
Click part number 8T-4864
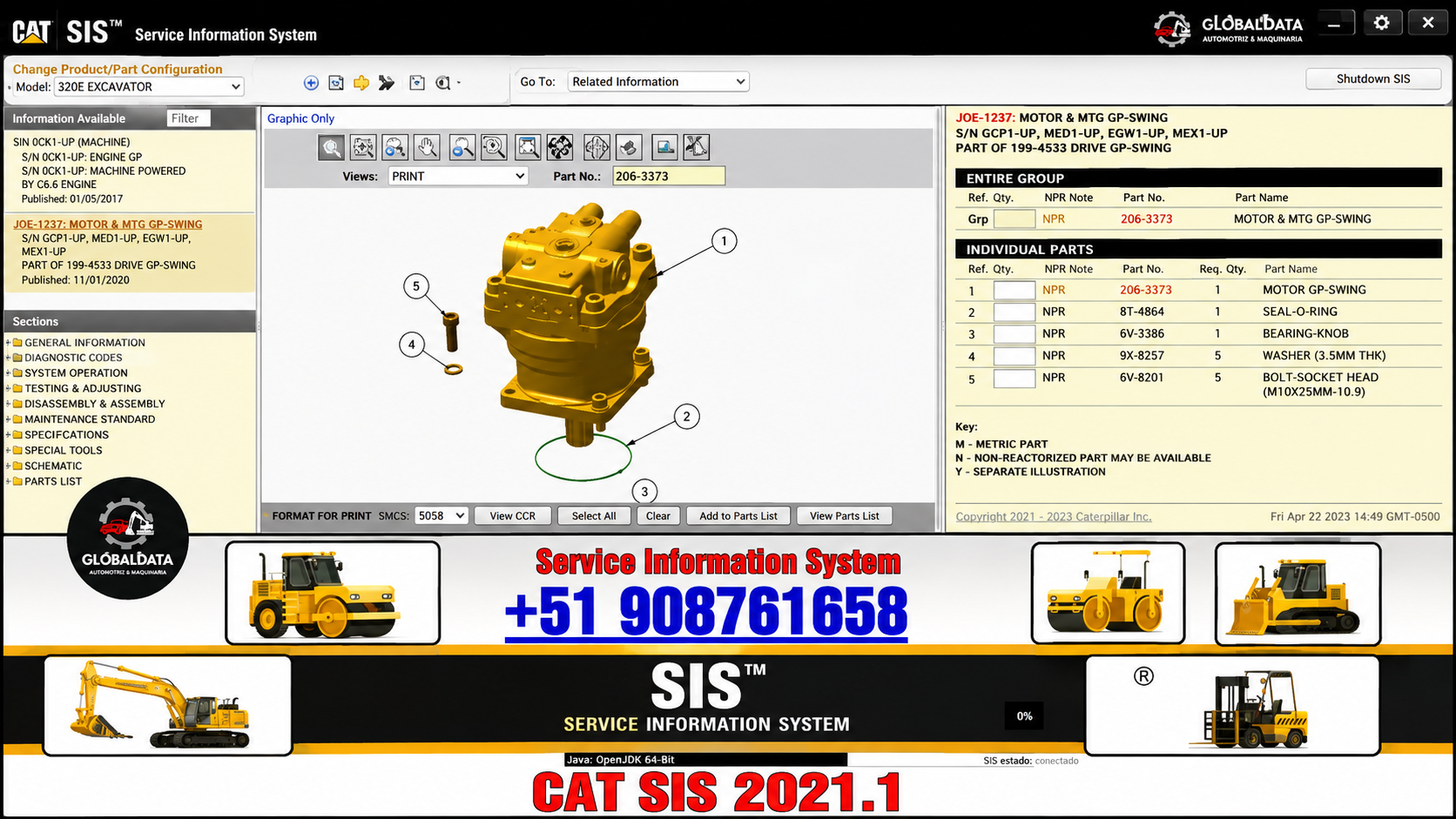[1142, 312]
